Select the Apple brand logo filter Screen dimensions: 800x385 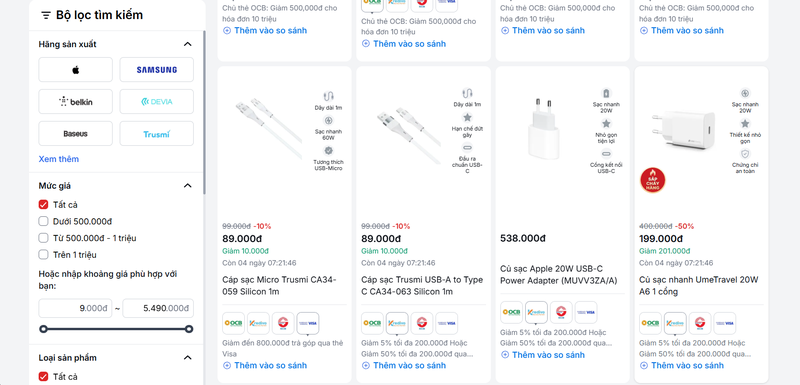point(76,69)
